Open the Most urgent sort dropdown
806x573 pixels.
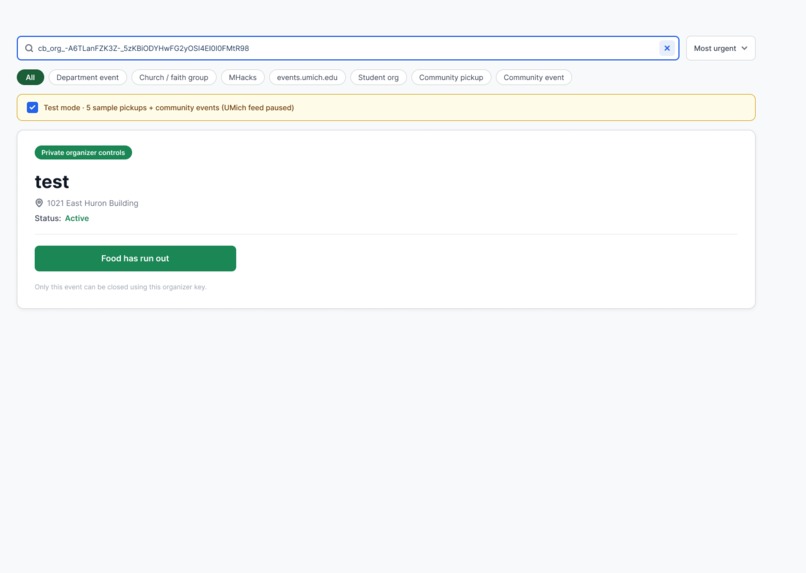(720, 48)
